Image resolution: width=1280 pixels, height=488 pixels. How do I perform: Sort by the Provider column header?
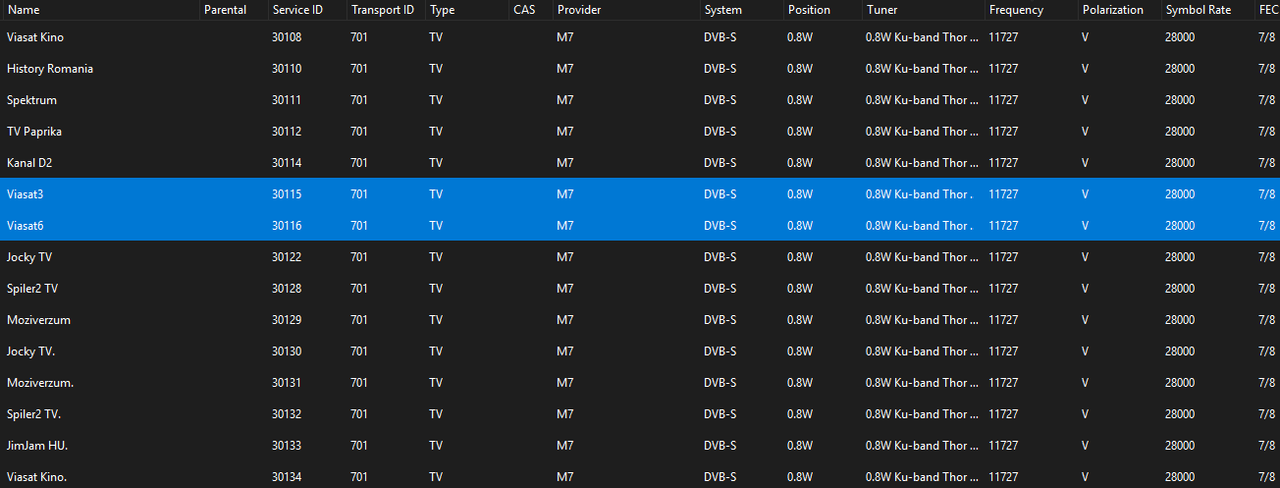625,10
